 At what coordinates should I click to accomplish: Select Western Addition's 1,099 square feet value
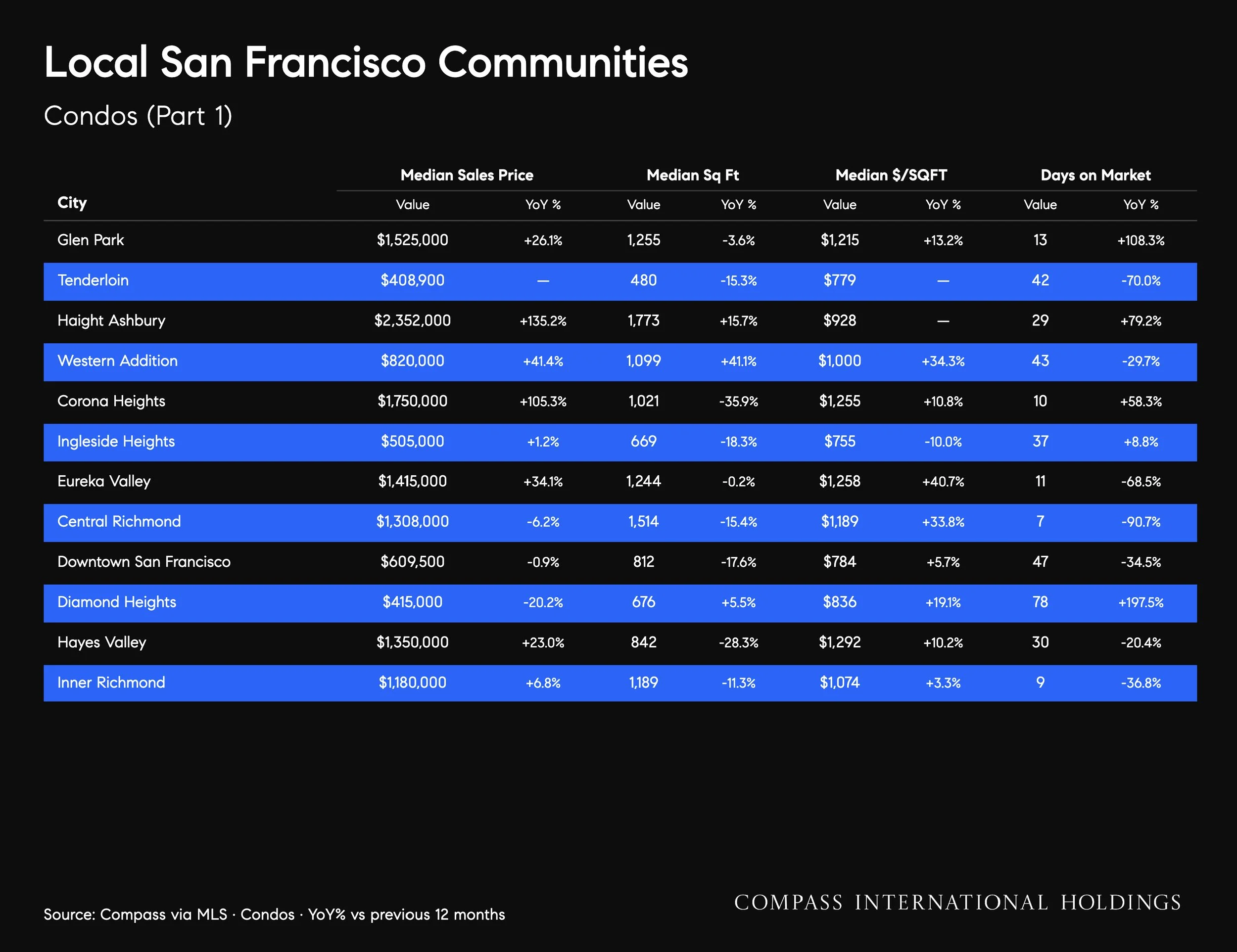tap(643, 361)
